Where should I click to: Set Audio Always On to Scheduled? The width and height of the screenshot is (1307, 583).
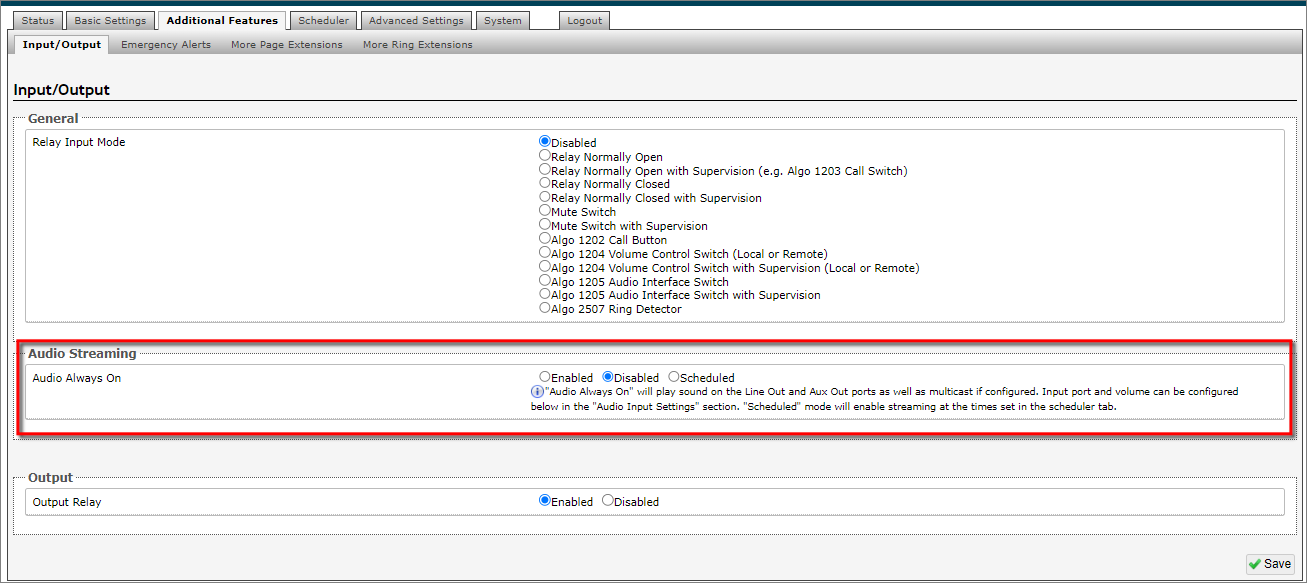(674, 377)
